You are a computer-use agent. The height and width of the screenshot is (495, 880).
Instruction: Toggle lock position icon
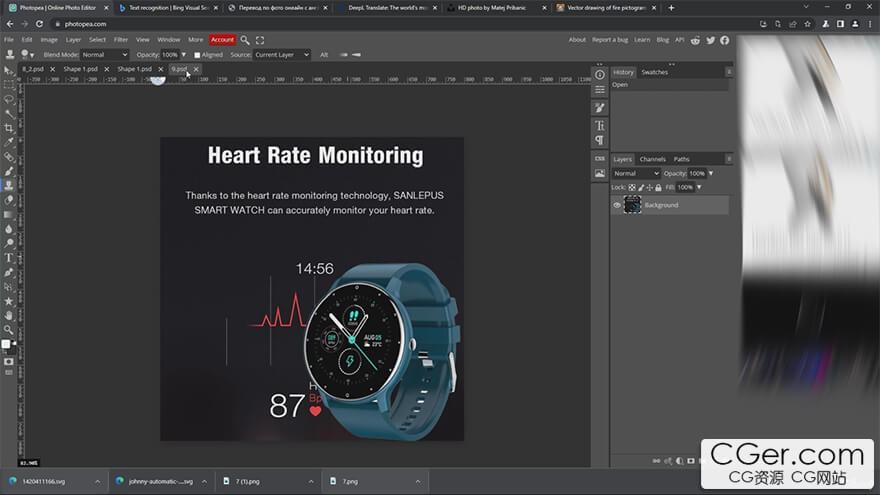click(649, 187)
